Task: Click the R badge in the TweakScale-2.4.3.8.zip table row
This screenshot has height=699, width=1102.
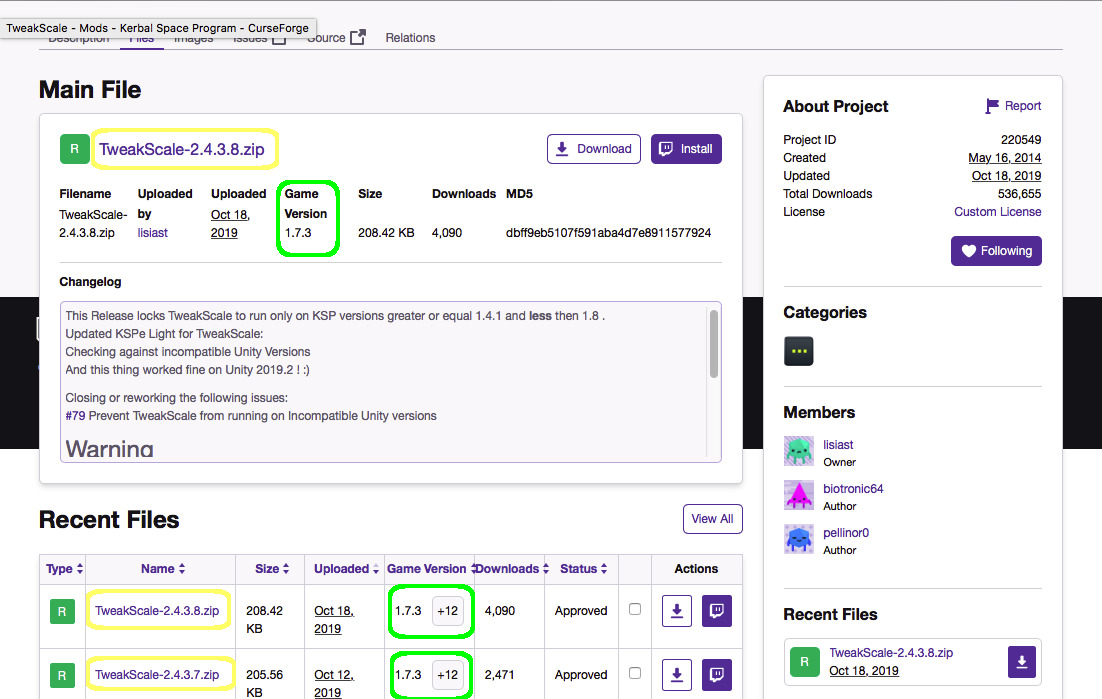Action: (62, 611)
